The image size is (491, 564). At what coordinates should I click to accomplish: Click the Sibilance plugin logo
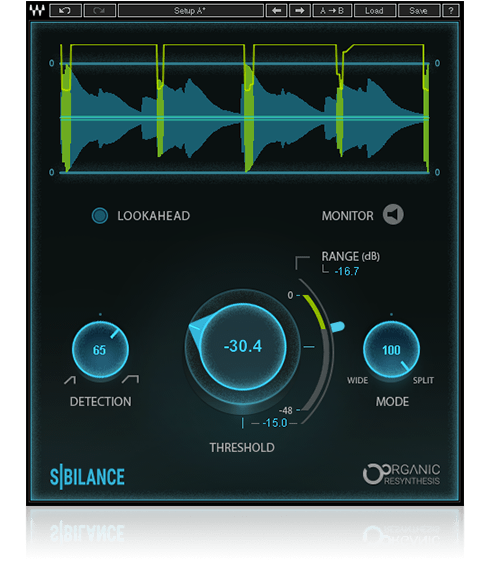(x=87, y=477)
